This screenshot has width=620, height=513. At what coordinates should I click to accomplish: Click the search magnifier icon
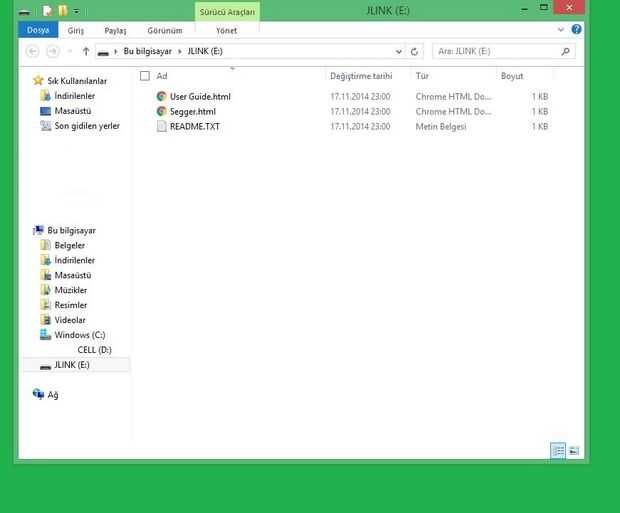(565, 51)
